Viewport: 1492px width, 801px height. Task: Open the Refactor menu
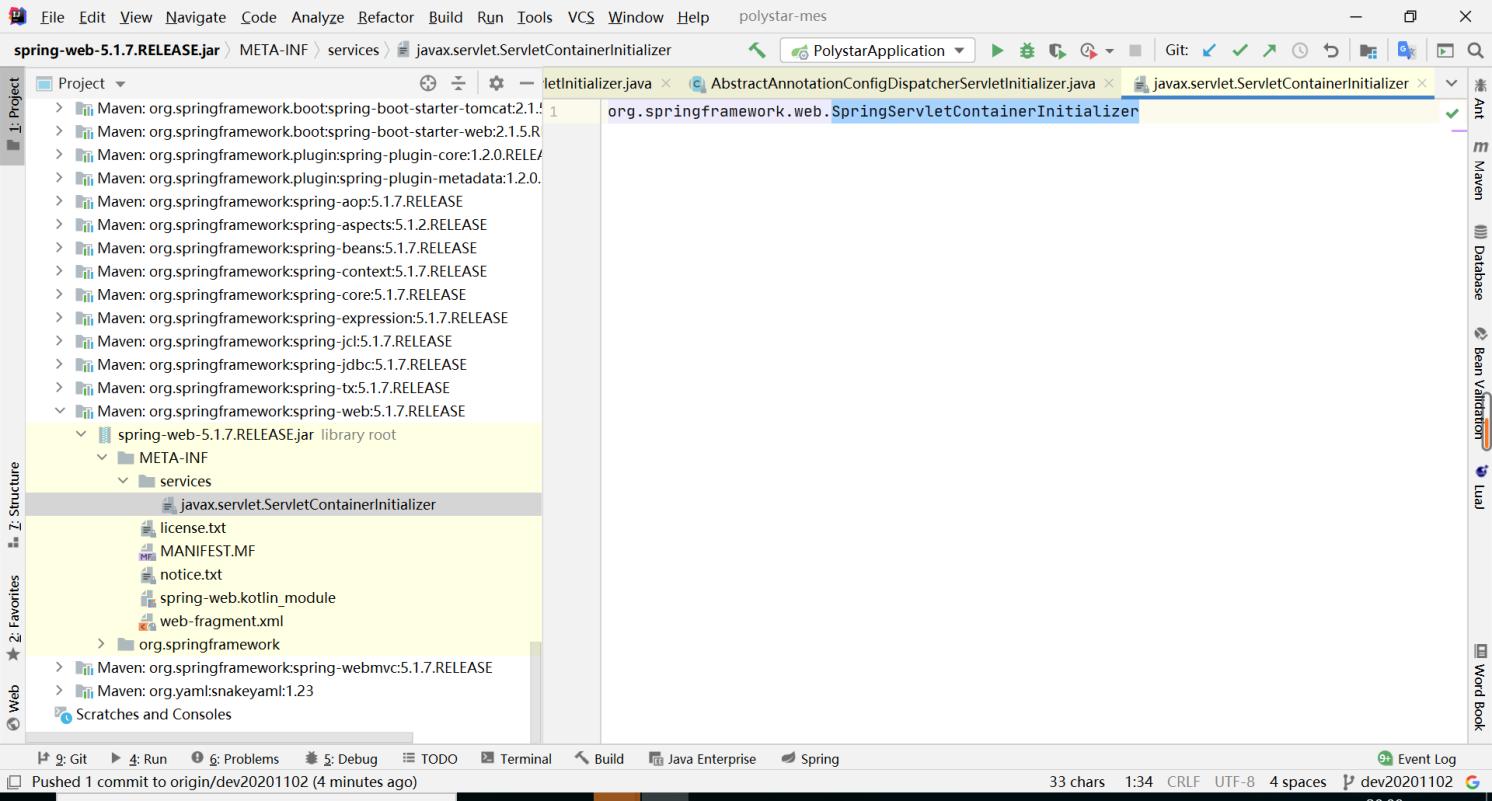point(386,17)
